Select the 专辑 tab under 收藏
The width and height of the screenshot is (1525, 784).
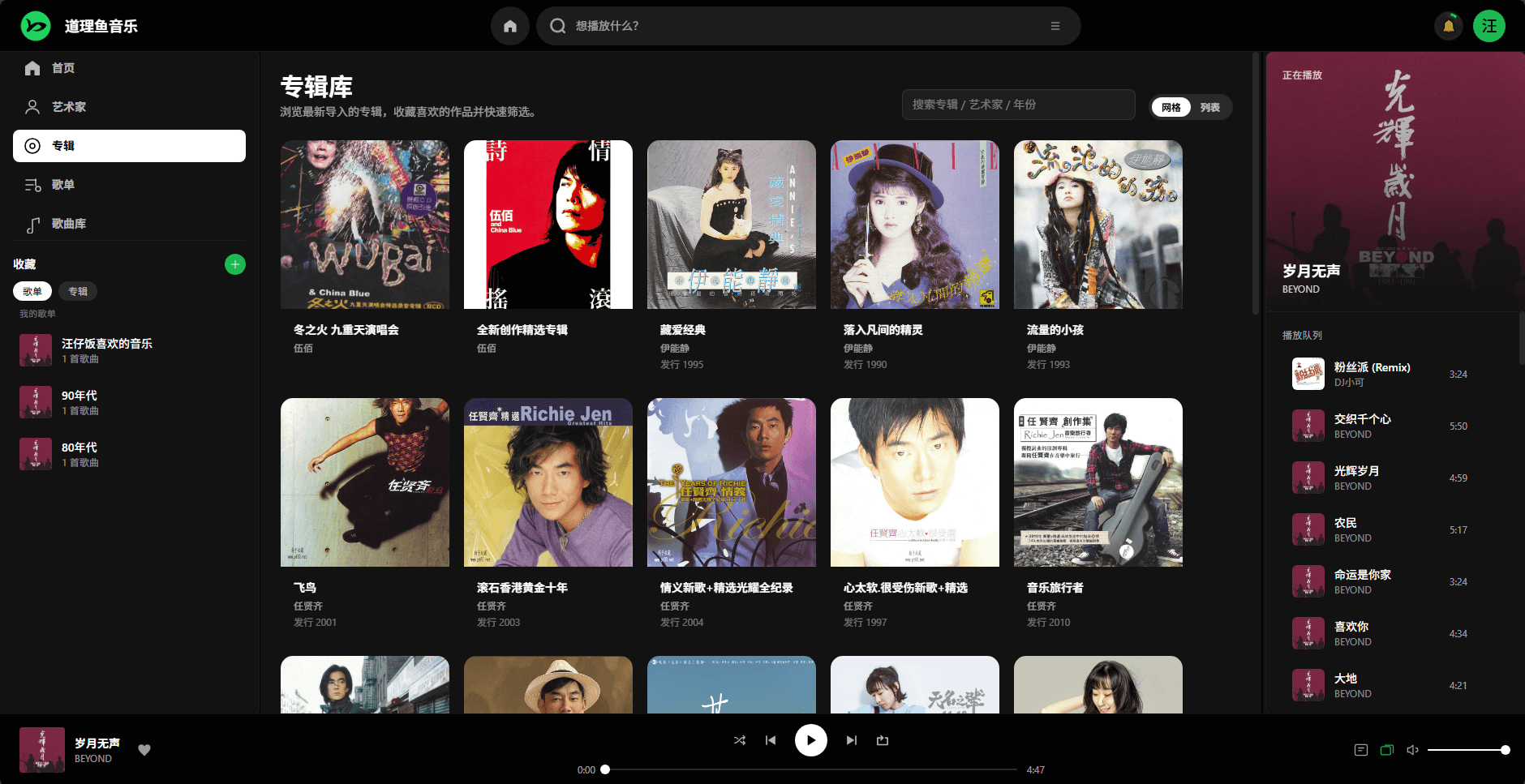click(78, 291)
